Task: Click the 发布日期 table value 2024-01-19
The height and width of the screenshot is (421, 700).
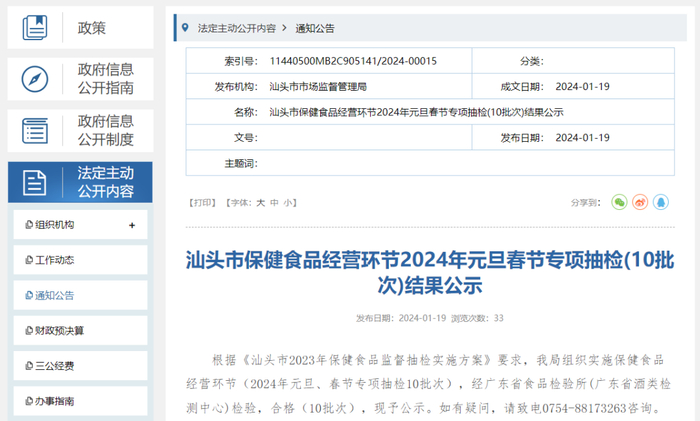Action: 583,138
